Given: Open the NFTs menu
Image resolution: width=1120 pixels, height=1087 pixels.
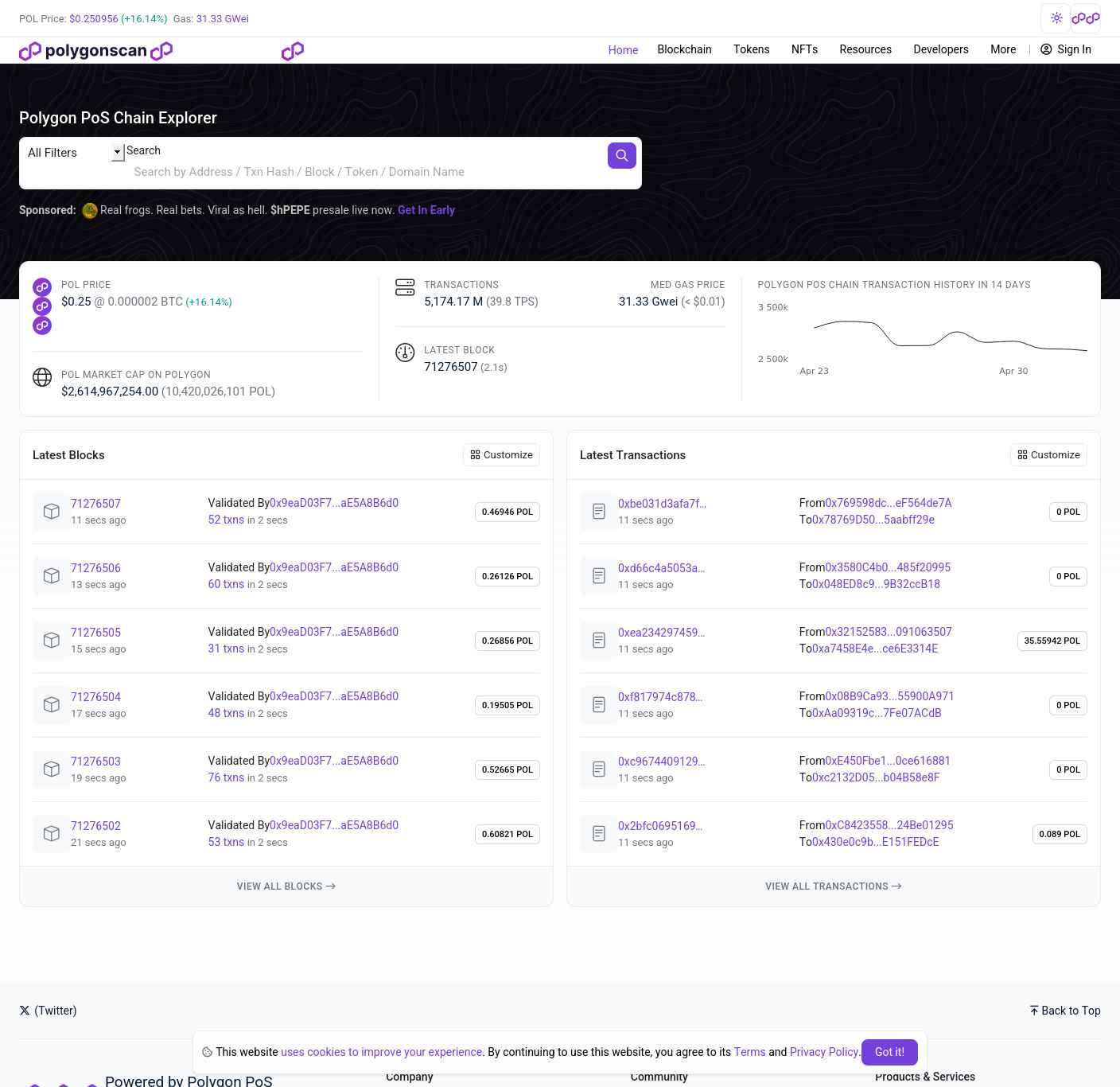Looking at the screenshot, I should coord(804,49).
